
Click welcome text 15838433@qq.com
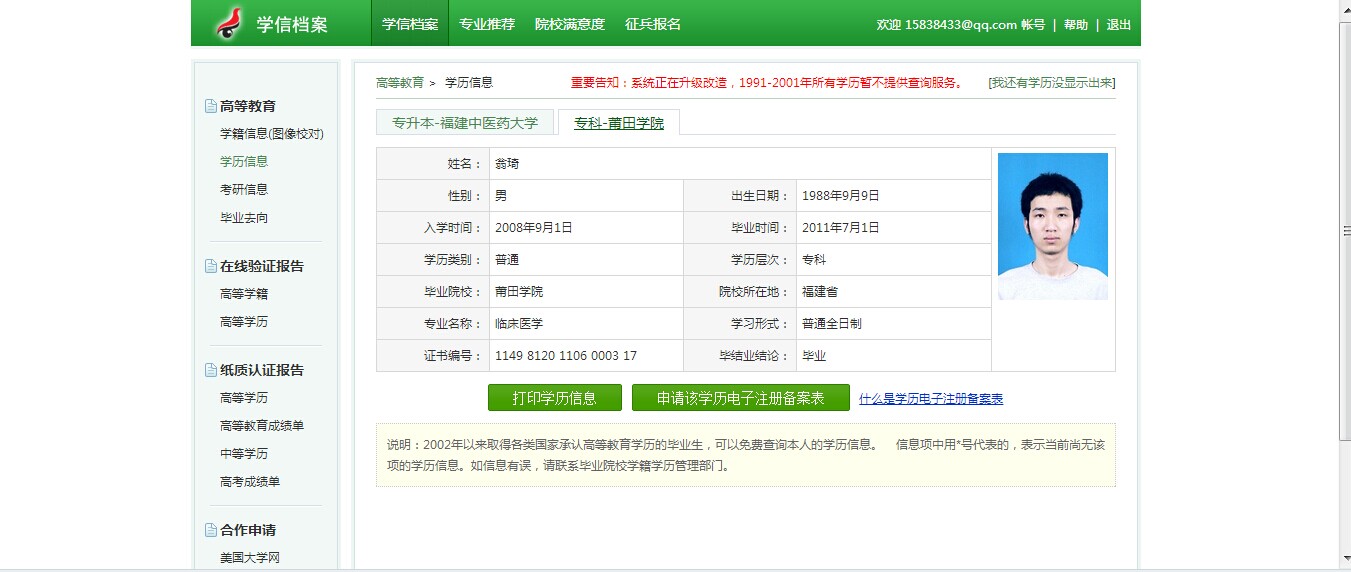[961, 25]
